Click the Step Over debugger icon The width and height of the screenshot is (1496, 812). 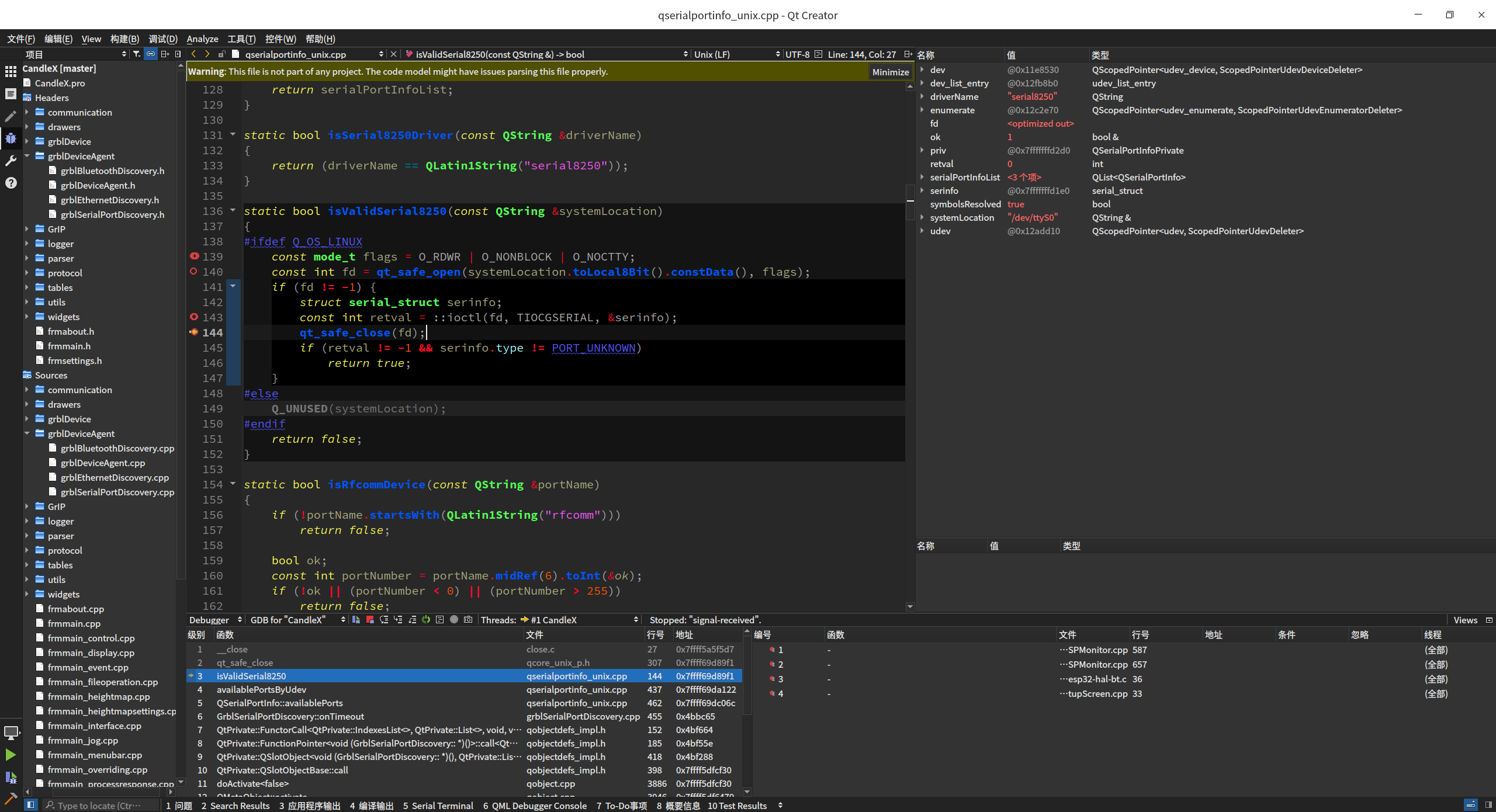point(384,620)
